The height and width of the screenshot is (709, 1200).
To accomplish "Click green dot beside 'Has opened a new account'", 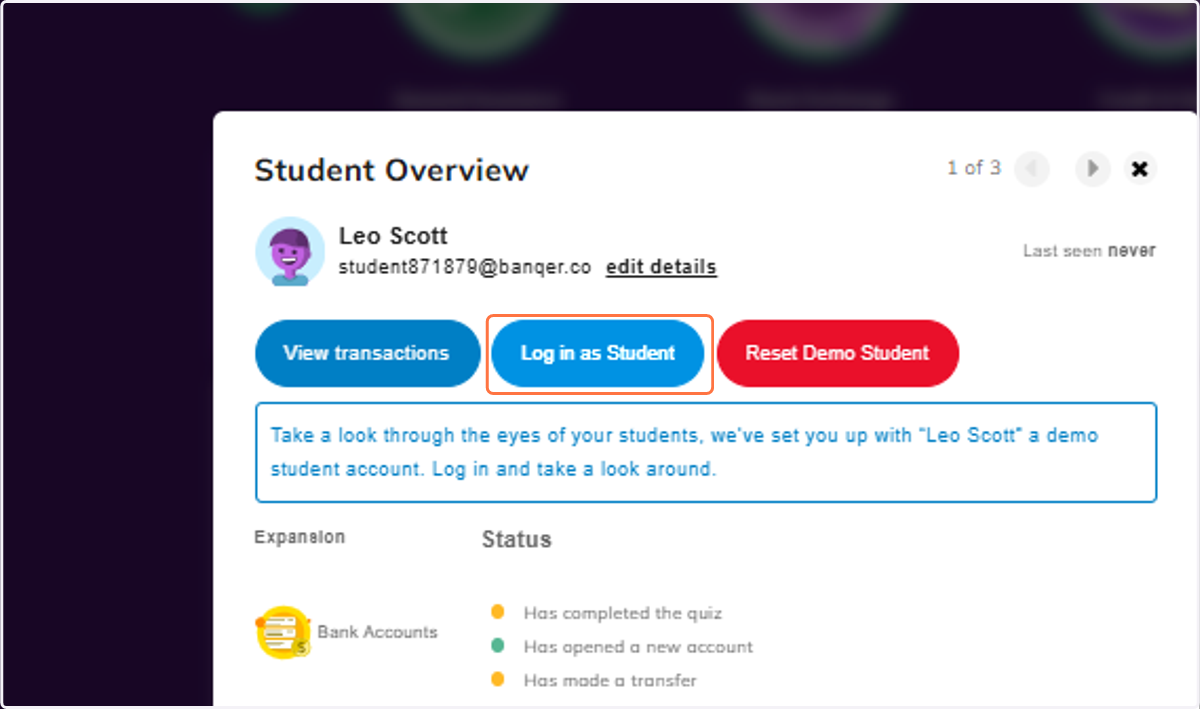I will pos(498,646).
